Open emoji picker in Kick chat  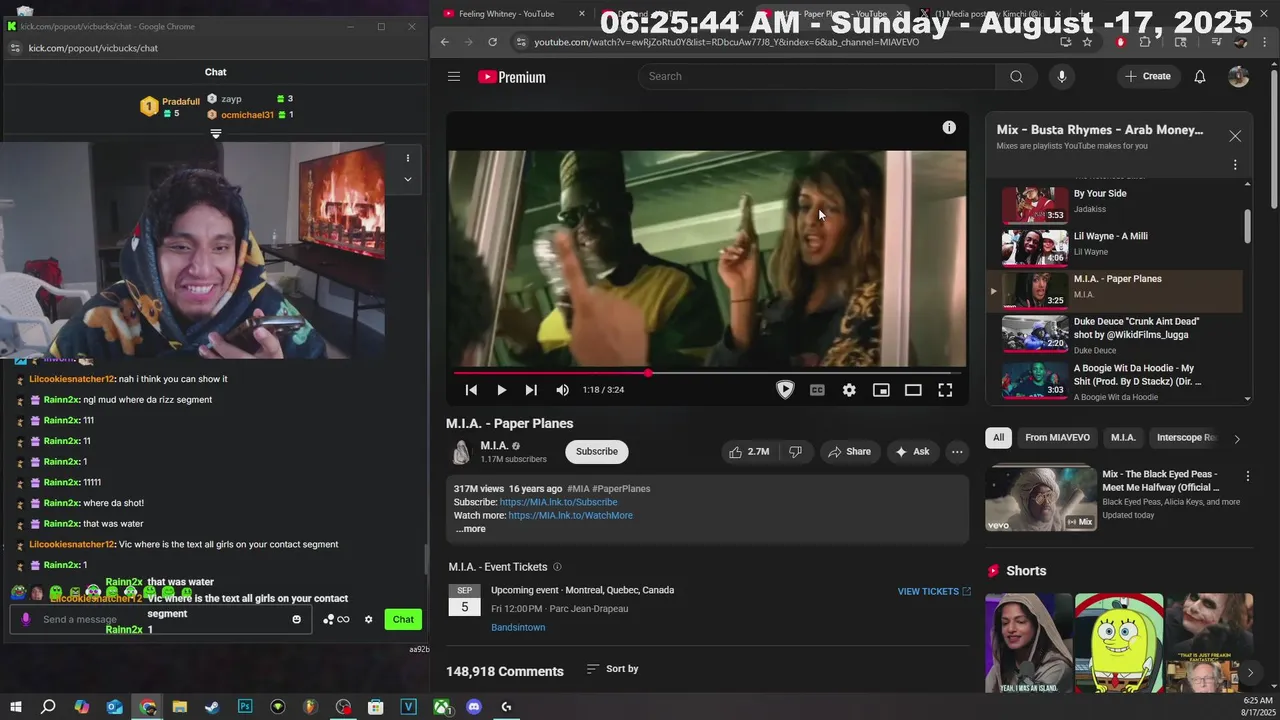pos(296,620)
